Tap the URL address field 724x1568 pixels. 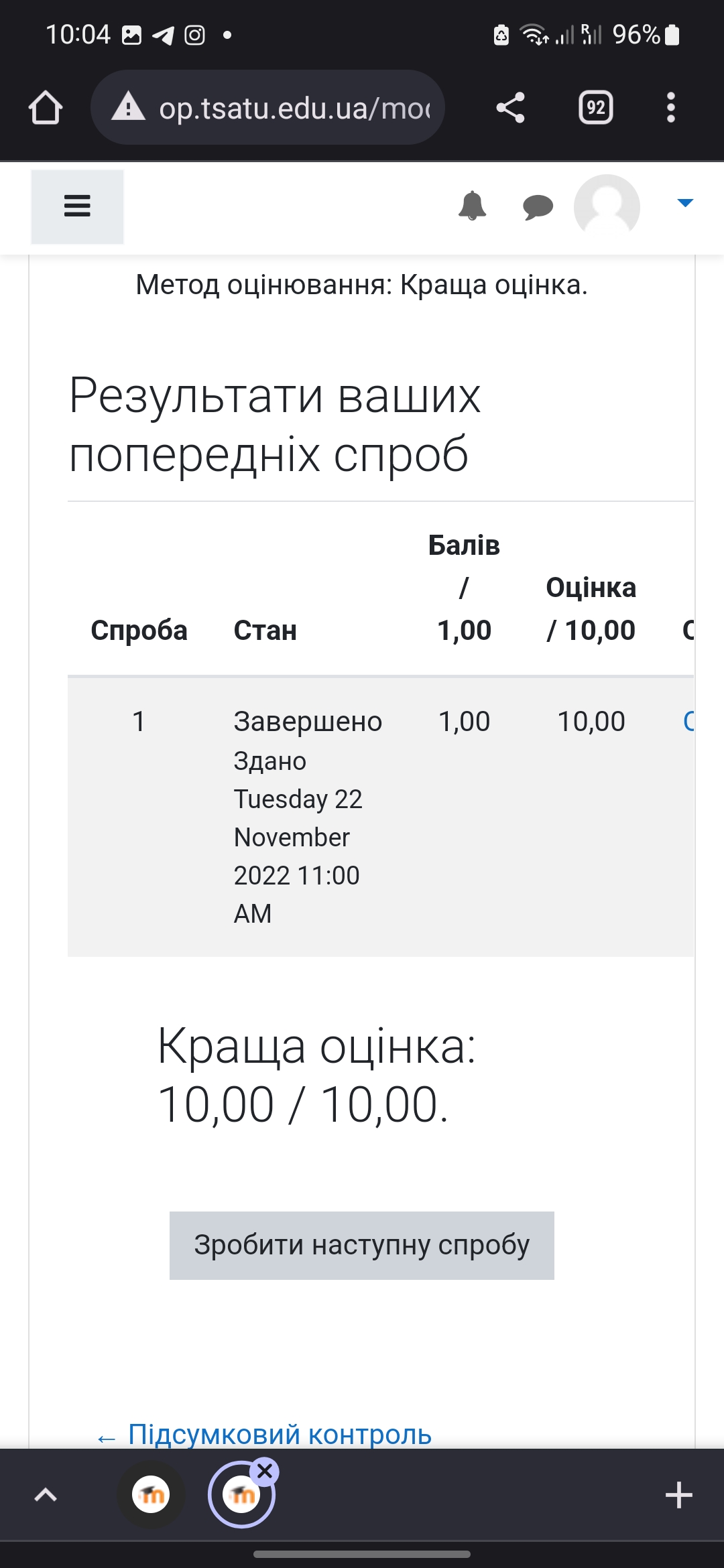tap(295, 108)
